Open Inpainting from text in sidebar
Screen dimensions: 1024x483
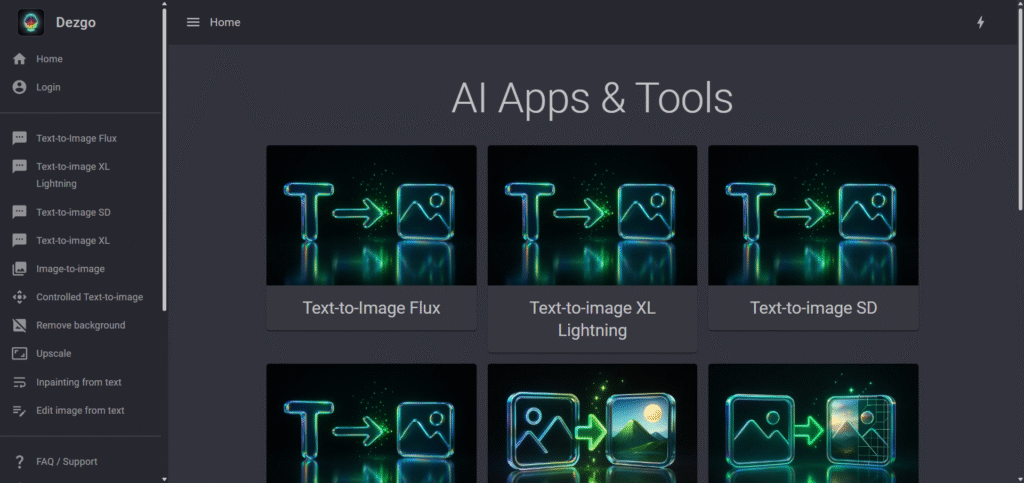[80, 382]
